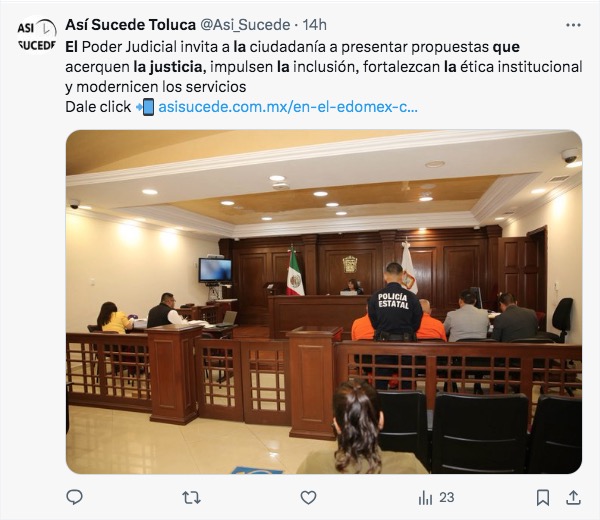600x520 pixels.
Task: Click the tweet text about Poder Judicial
Action: (x=324, y=67)
